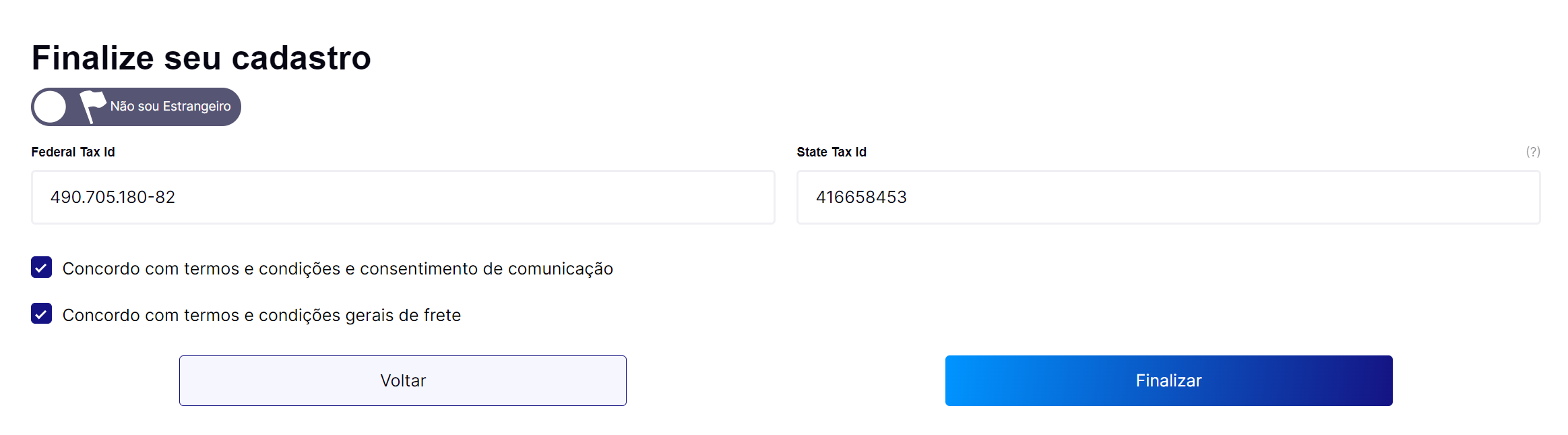Focus the State Tax Id input field
The image size is (1568, 435).
(x=1168, y=197)
